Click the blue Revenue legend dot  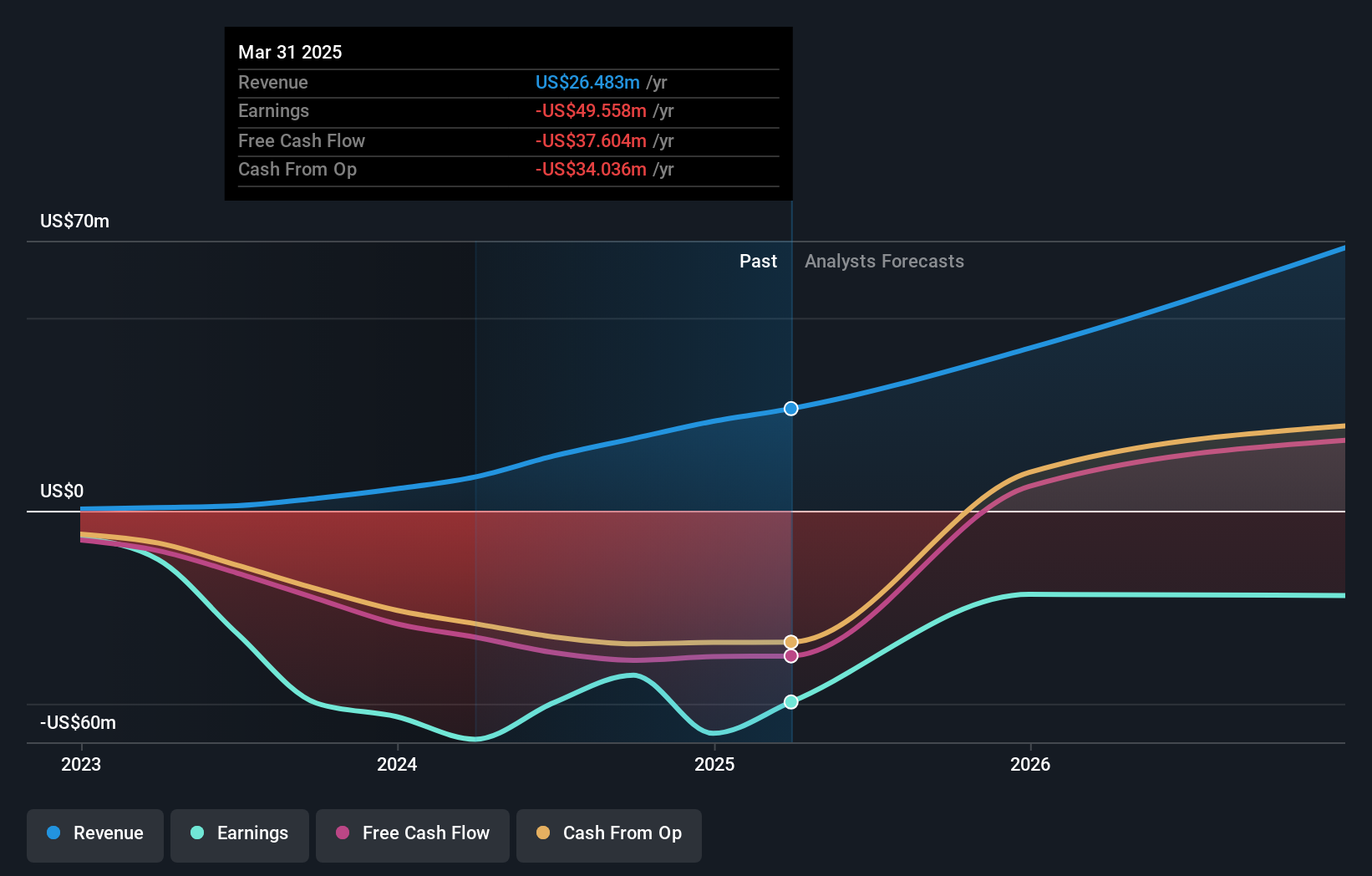[52, 833]
